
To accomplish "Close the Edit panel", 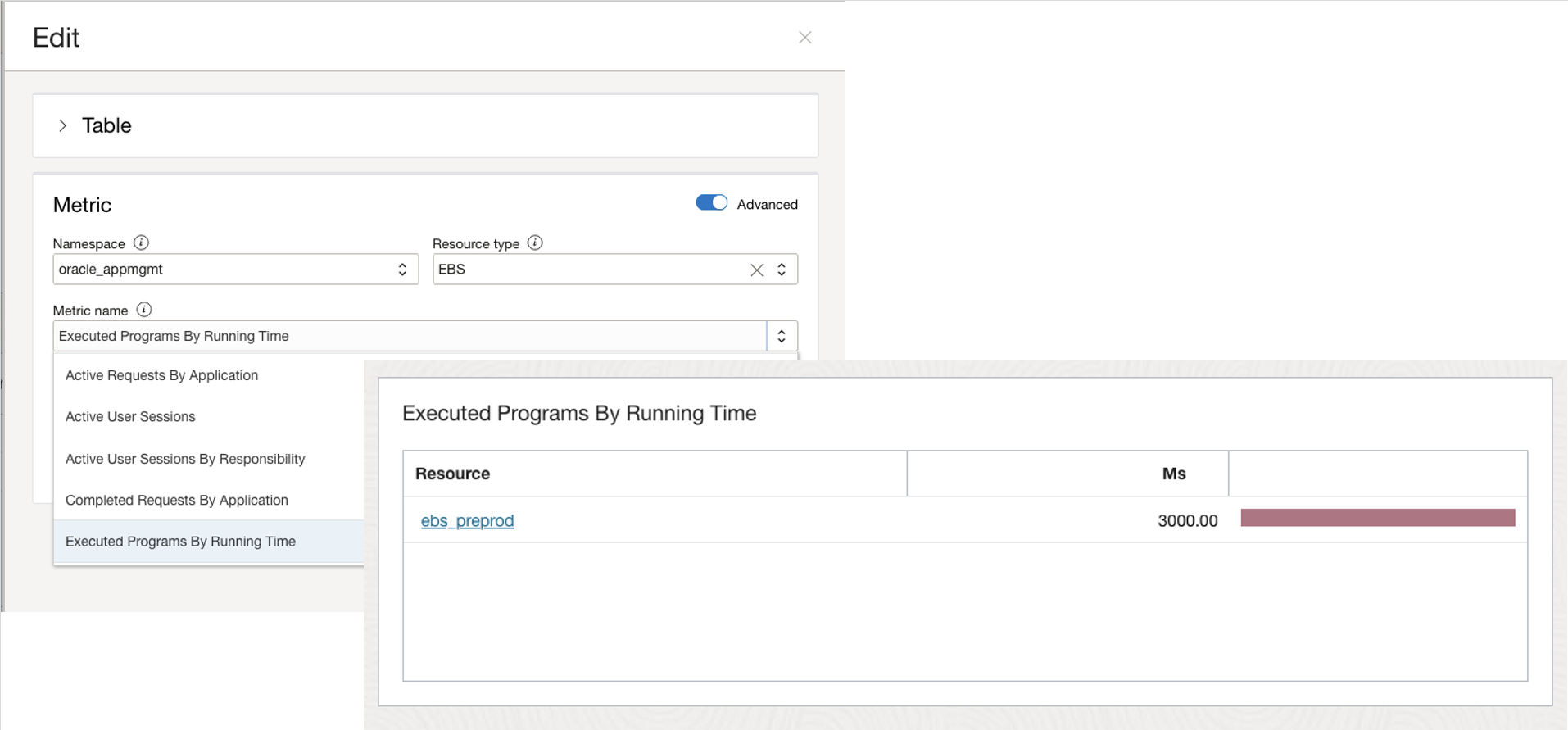I will tap(804, 38).
